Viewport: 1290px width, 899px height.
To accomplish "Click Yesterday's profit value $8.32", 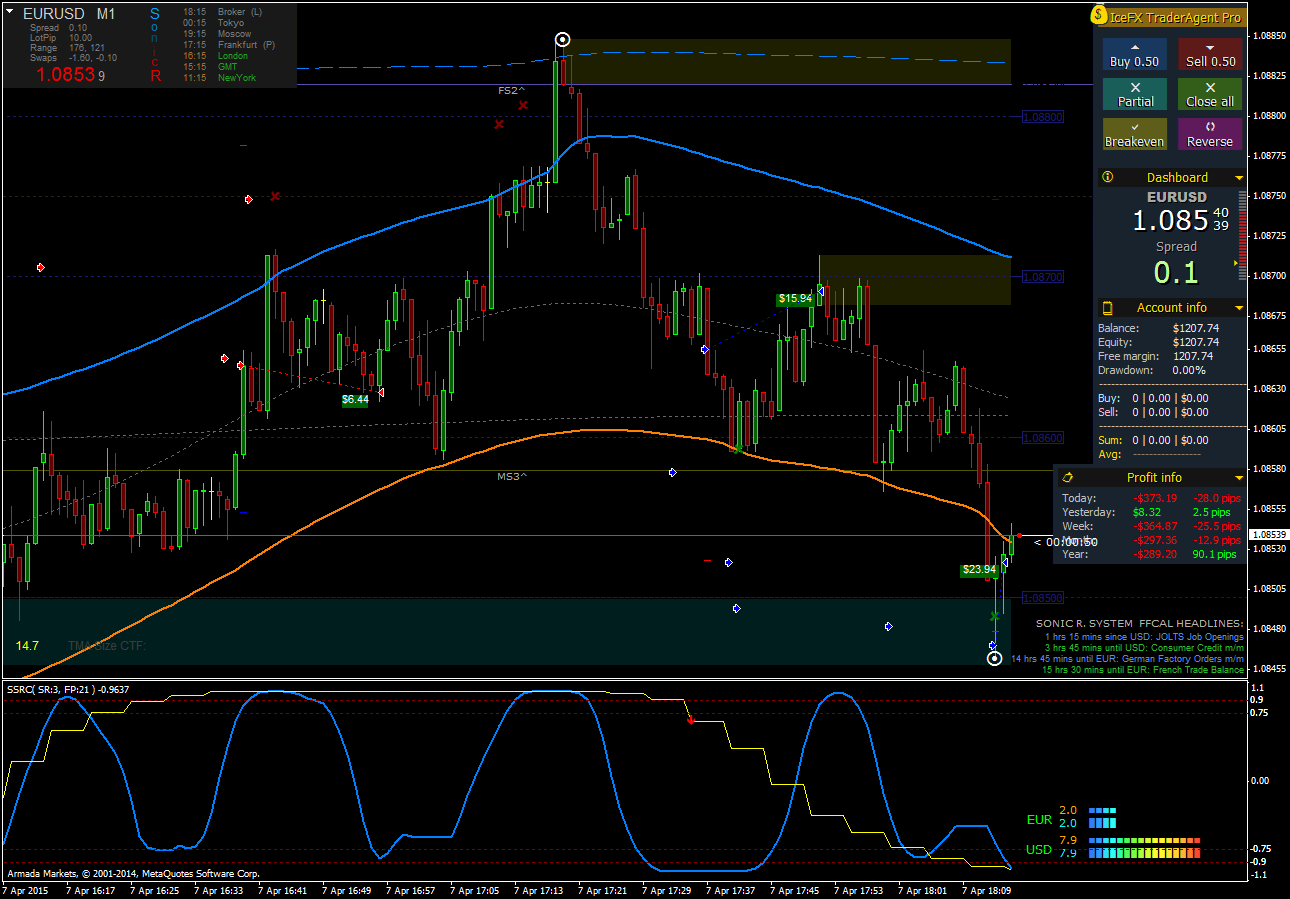I will 1146,512.
